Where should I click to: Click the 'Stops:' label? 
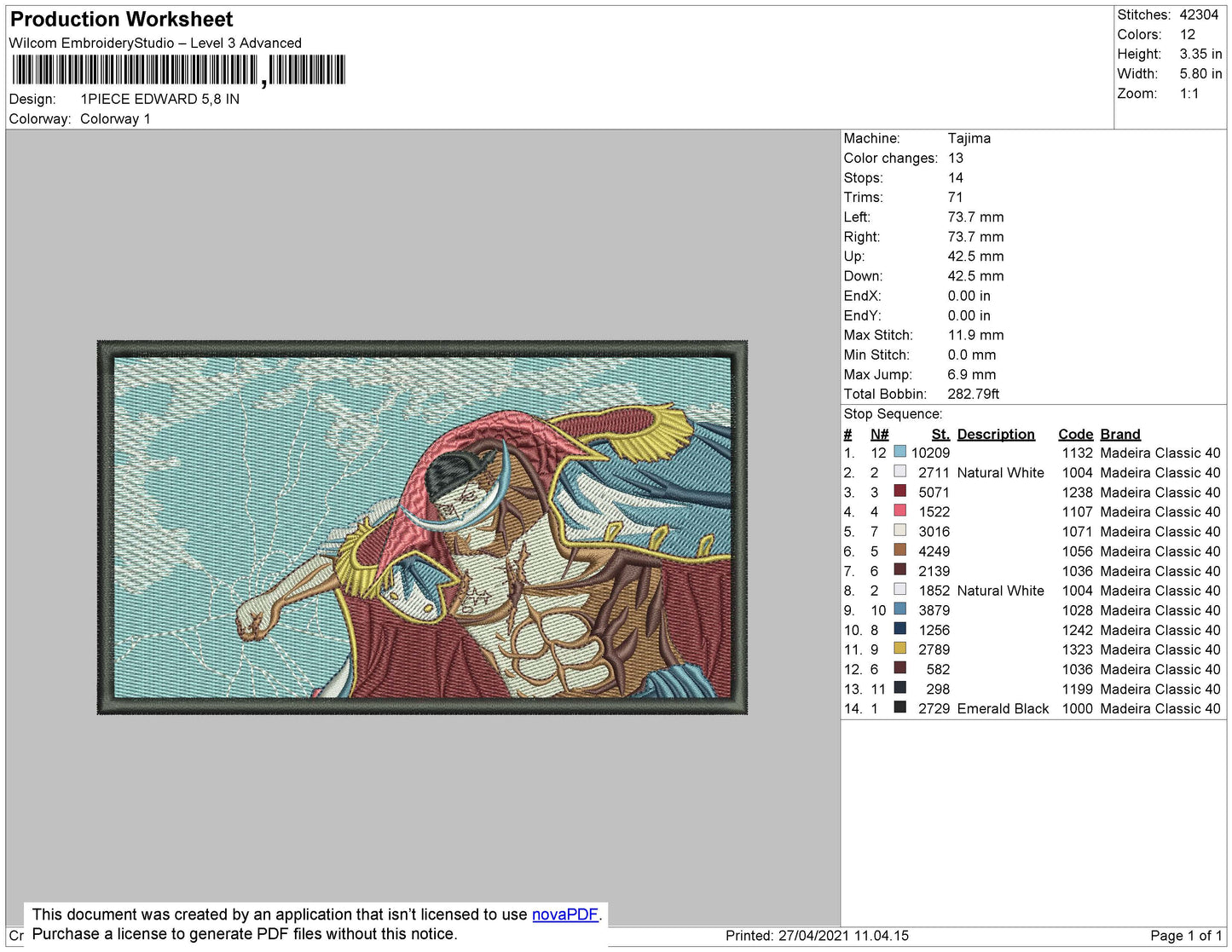(x=864, y=177)
